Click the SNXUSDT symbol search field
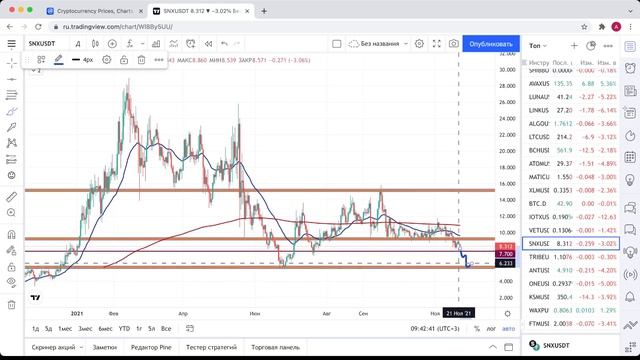This screenshot has width=640, height=360. pos(42,44)
